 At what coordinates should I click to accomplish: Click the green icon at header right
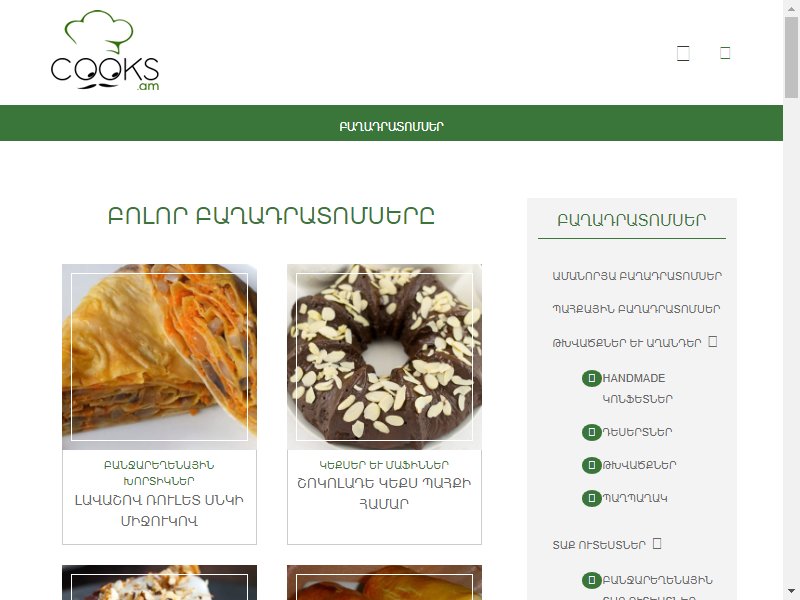[x=725, y=53]
